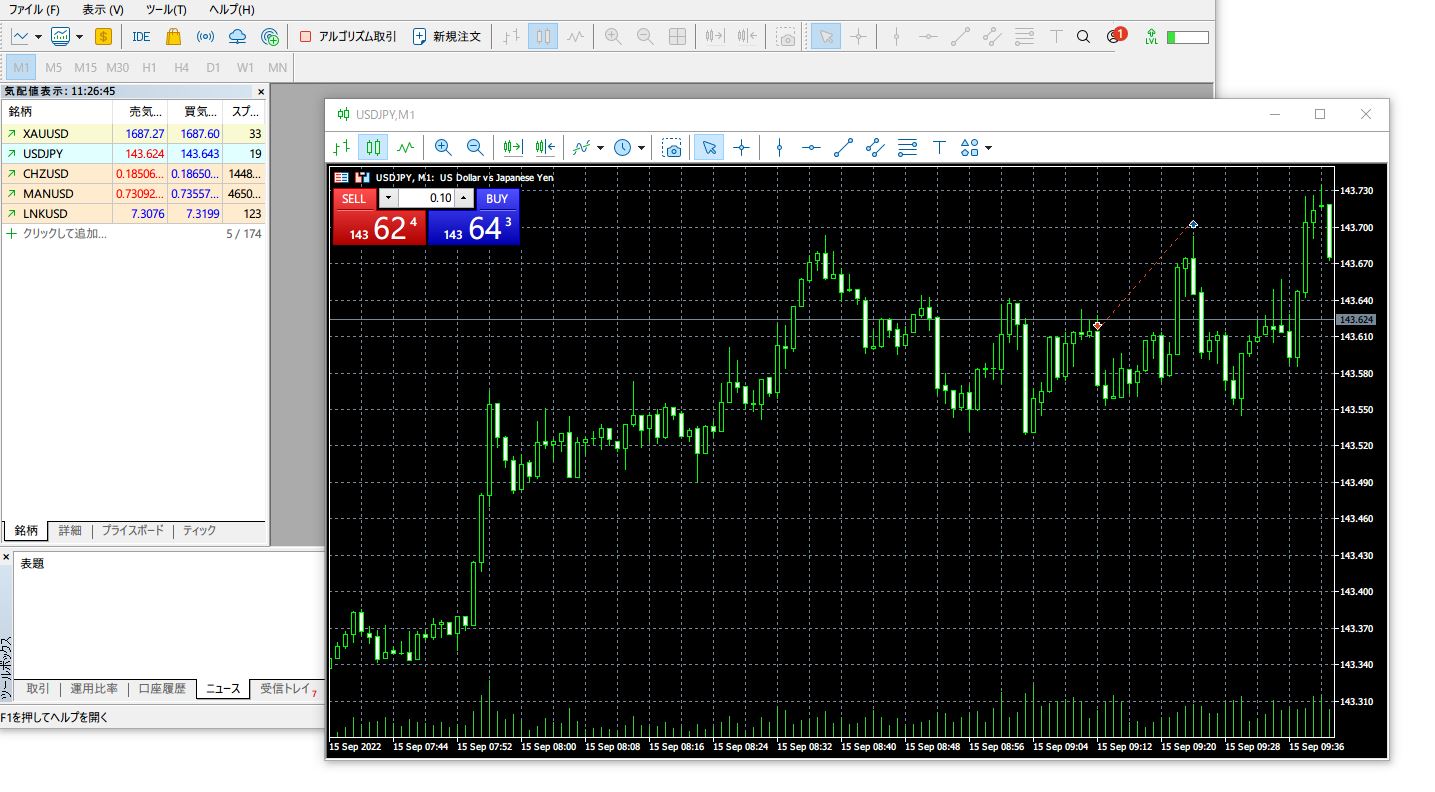Click the search magnifier in main toolbar
This screenshot has width=1435, height=792.
[x=1083, y=37]
